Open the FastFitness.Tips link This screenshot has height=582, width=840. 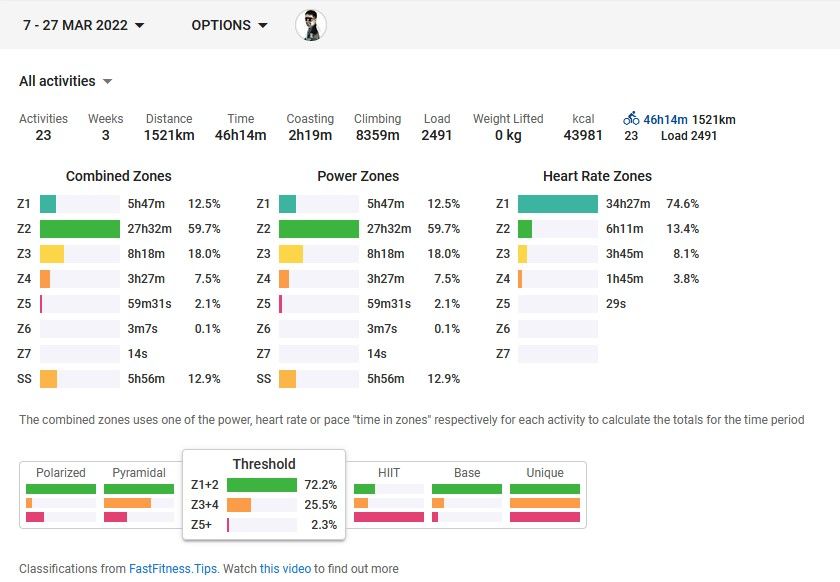[174, 569]
